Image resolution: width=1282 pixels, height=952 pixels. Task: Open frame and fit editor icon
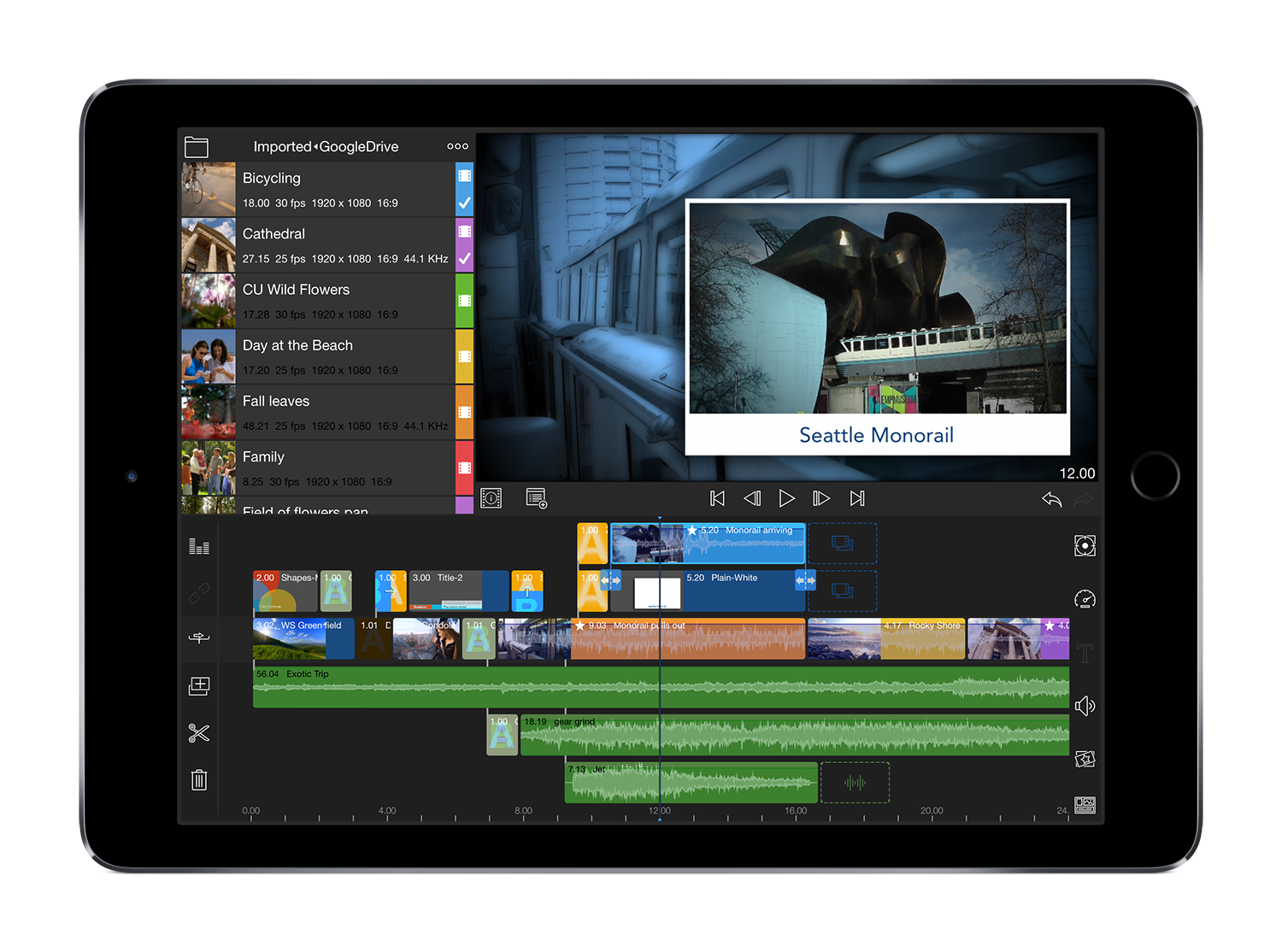[1085, 546]
